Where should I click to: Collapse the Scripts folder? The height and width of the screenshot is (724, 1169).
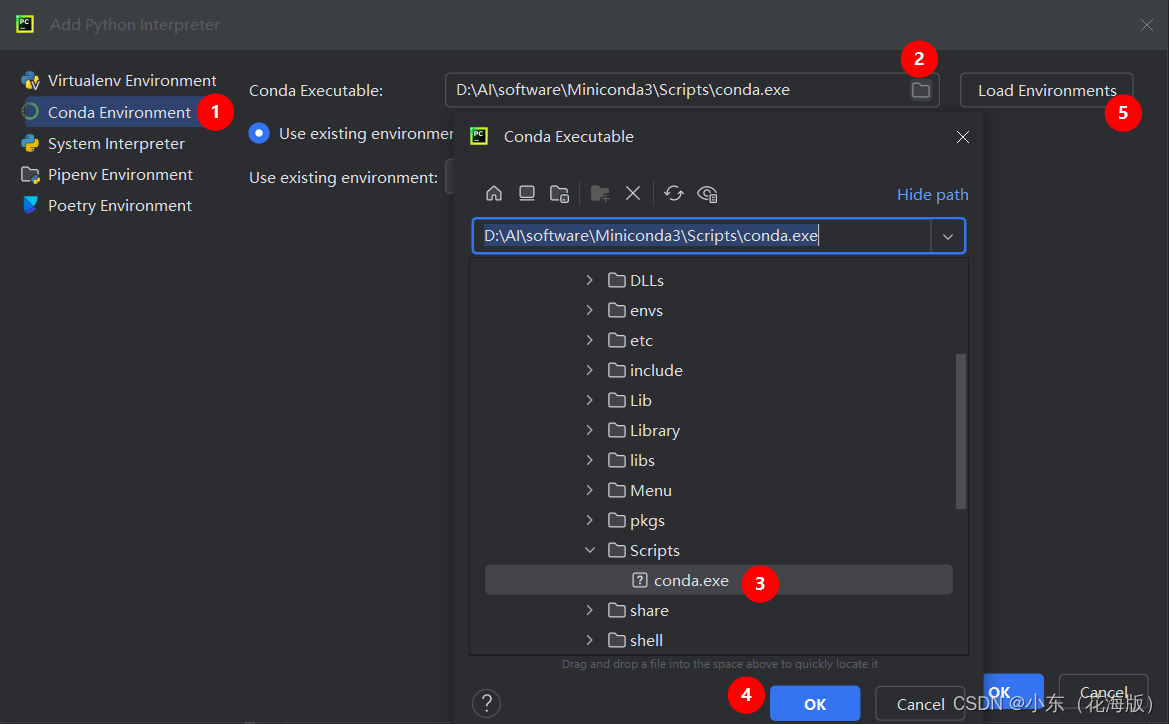click(x=589, y=550)
